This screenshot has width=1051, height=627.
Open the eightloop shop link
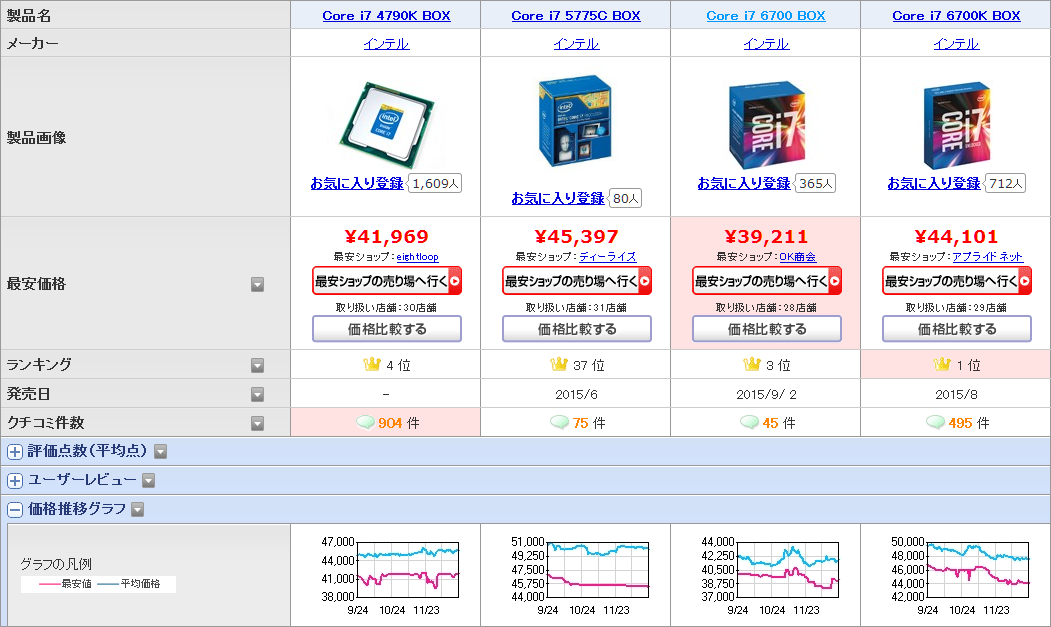click(418, 257)
